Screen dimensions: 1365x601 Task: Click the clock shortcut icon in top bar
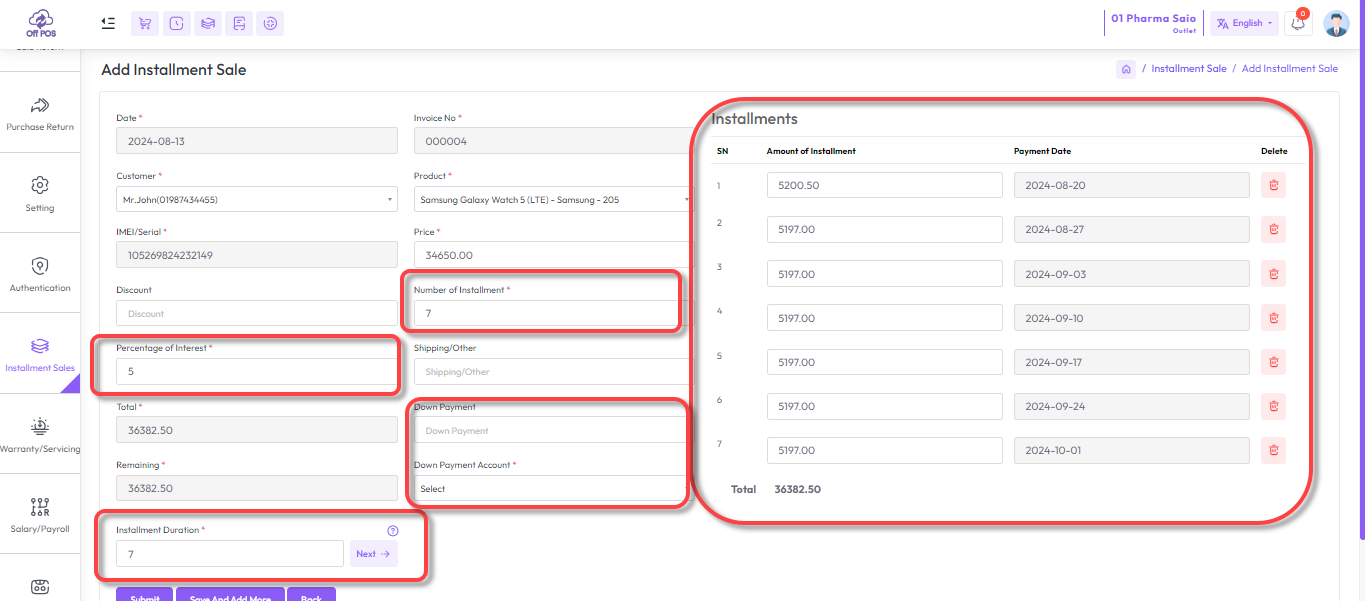[x=177, y=23]
